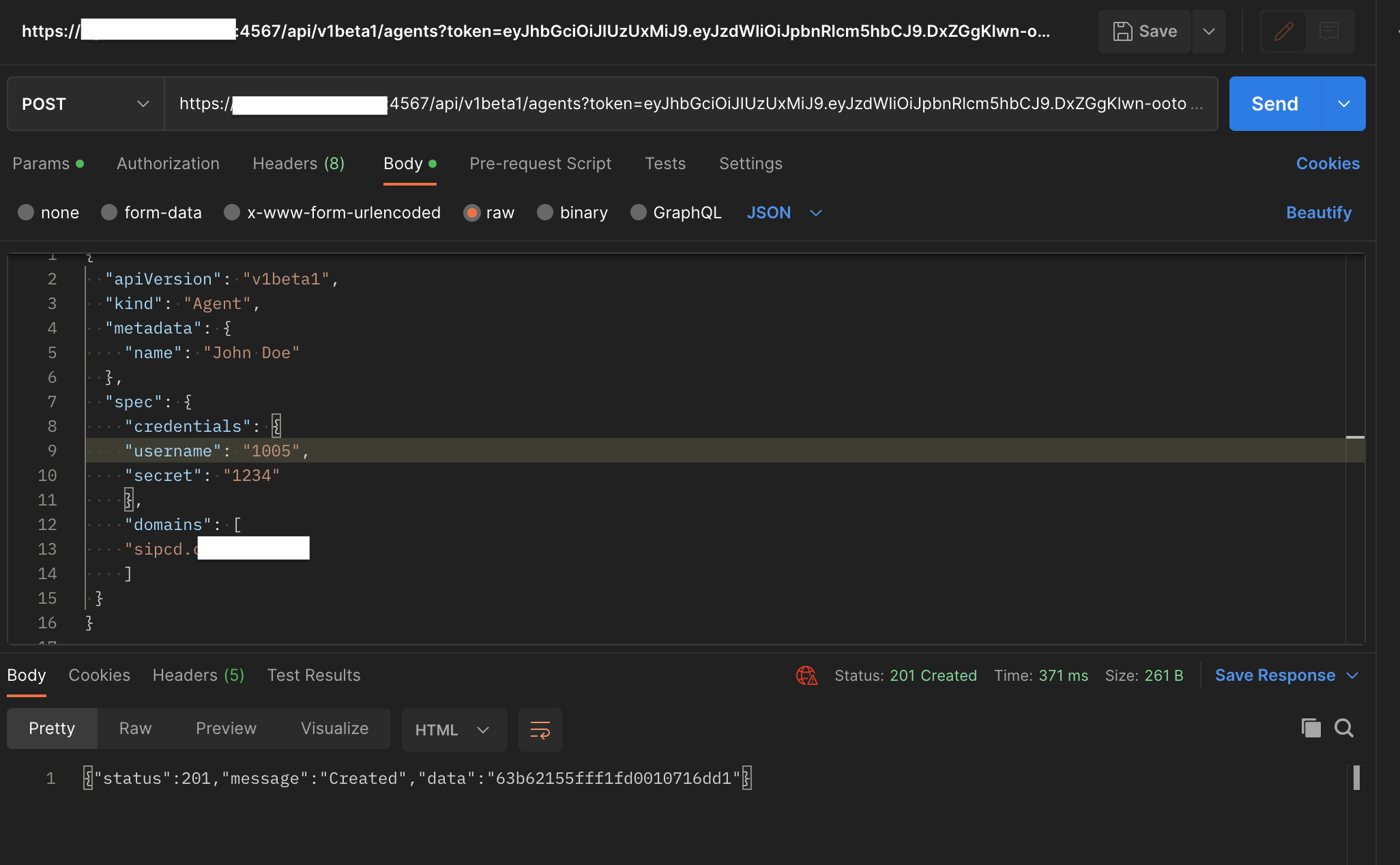The width and height of the screenshot is (1400, 865).
Task: Open search in response body
Action: coord(1344,729)
